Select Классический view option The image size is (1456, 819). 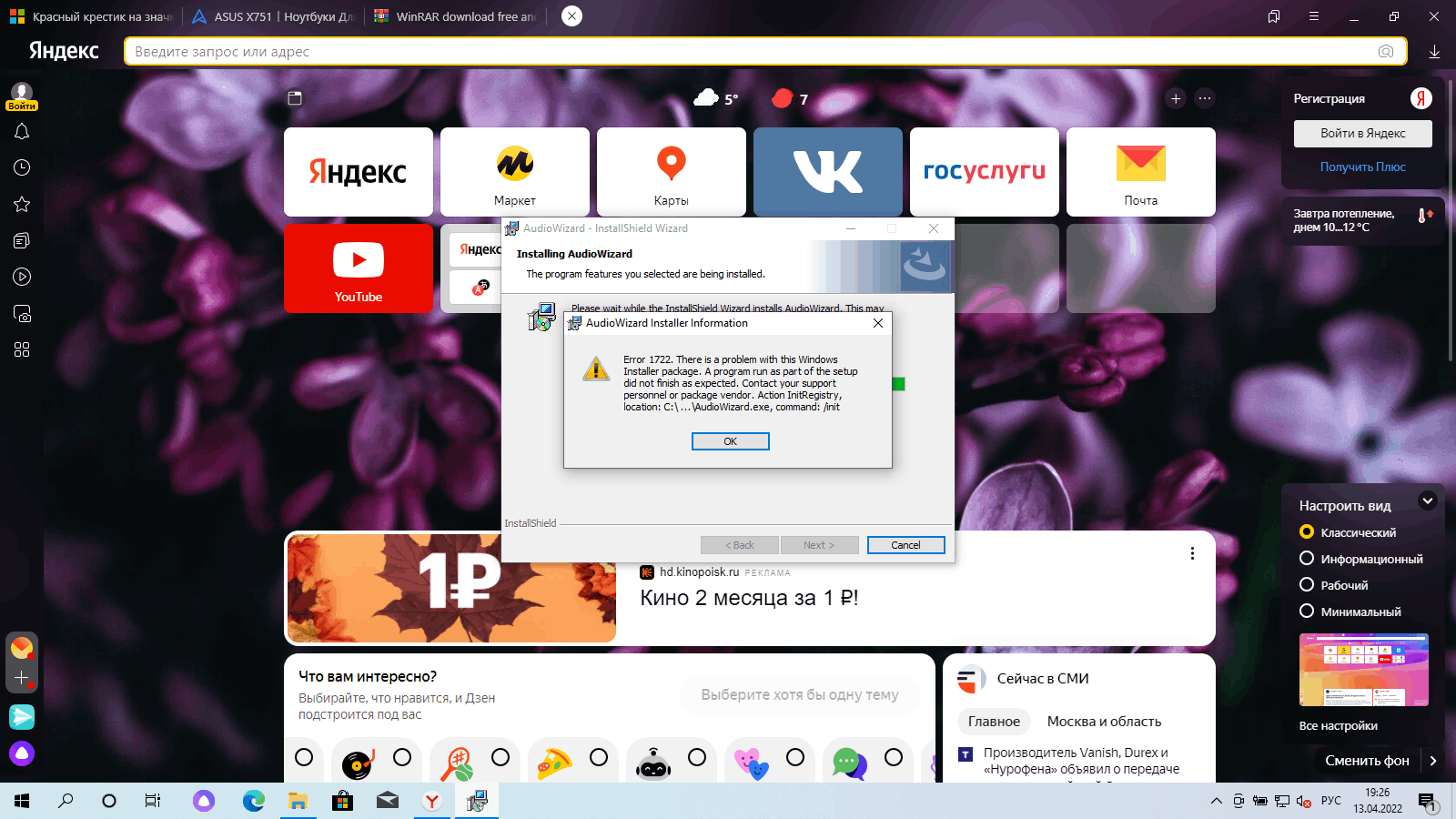1348,532
